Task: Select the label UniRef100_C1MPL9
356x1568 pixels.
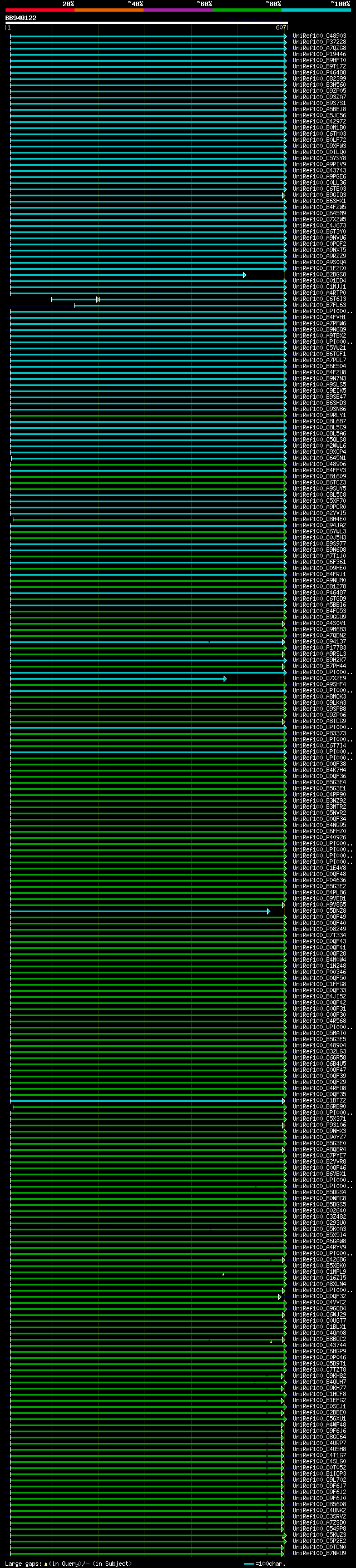Action: [319, 1272]
